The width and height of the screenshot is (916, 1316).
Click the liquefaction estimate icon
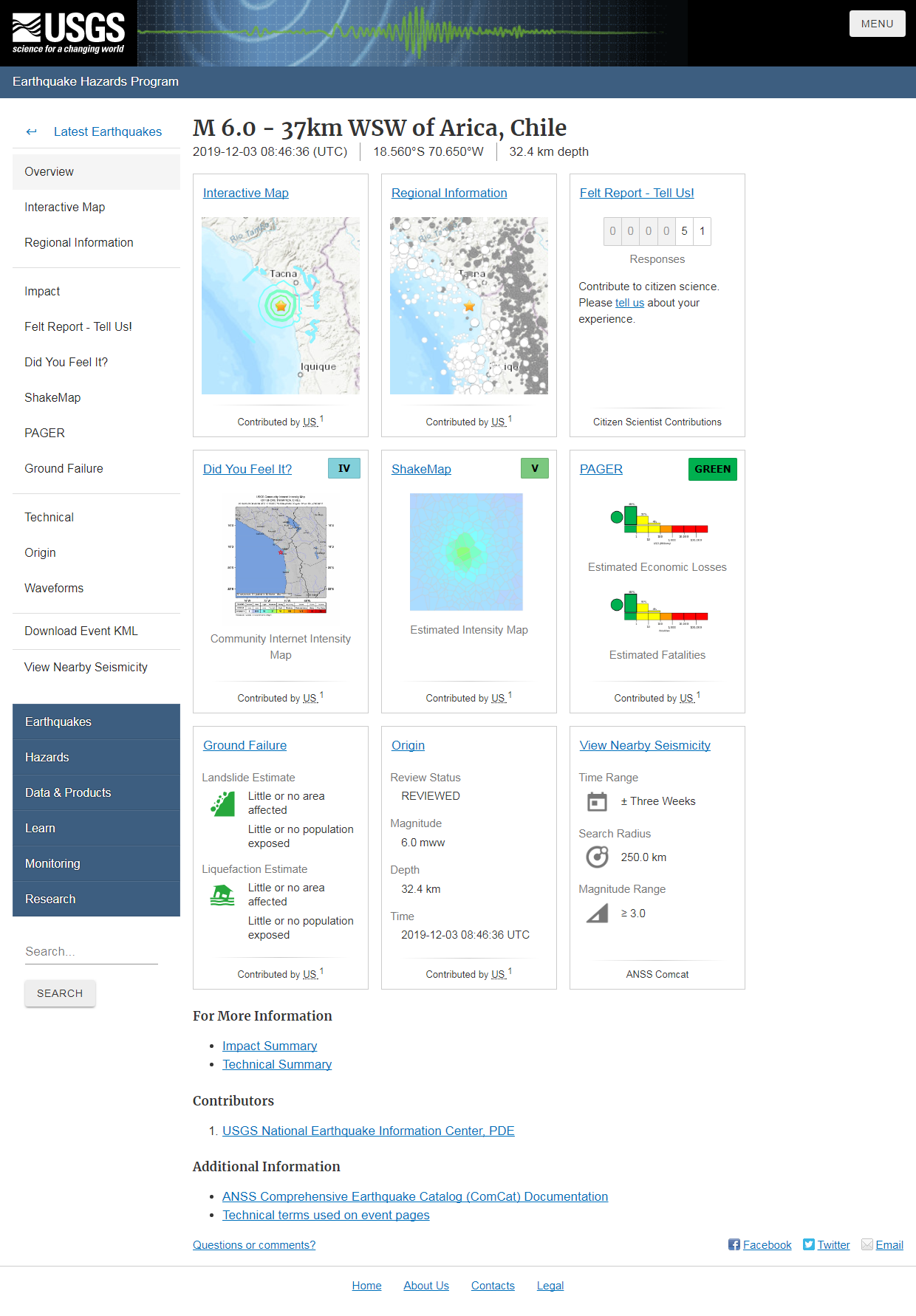click(x=222, y=895)
